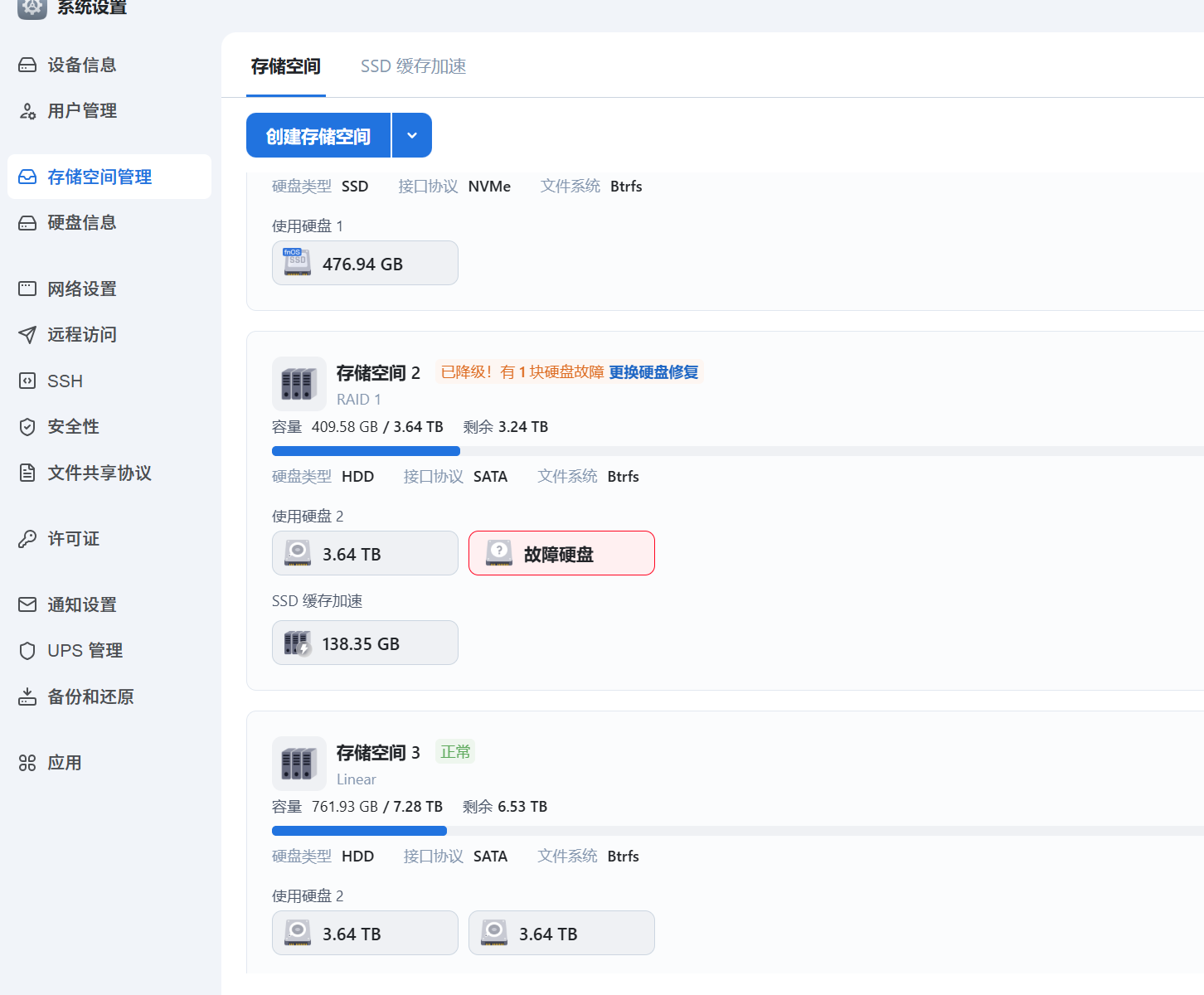1204x995 pixels.
Task: Switch to the 存储空间 tab
Action: (x=285, y=66)
